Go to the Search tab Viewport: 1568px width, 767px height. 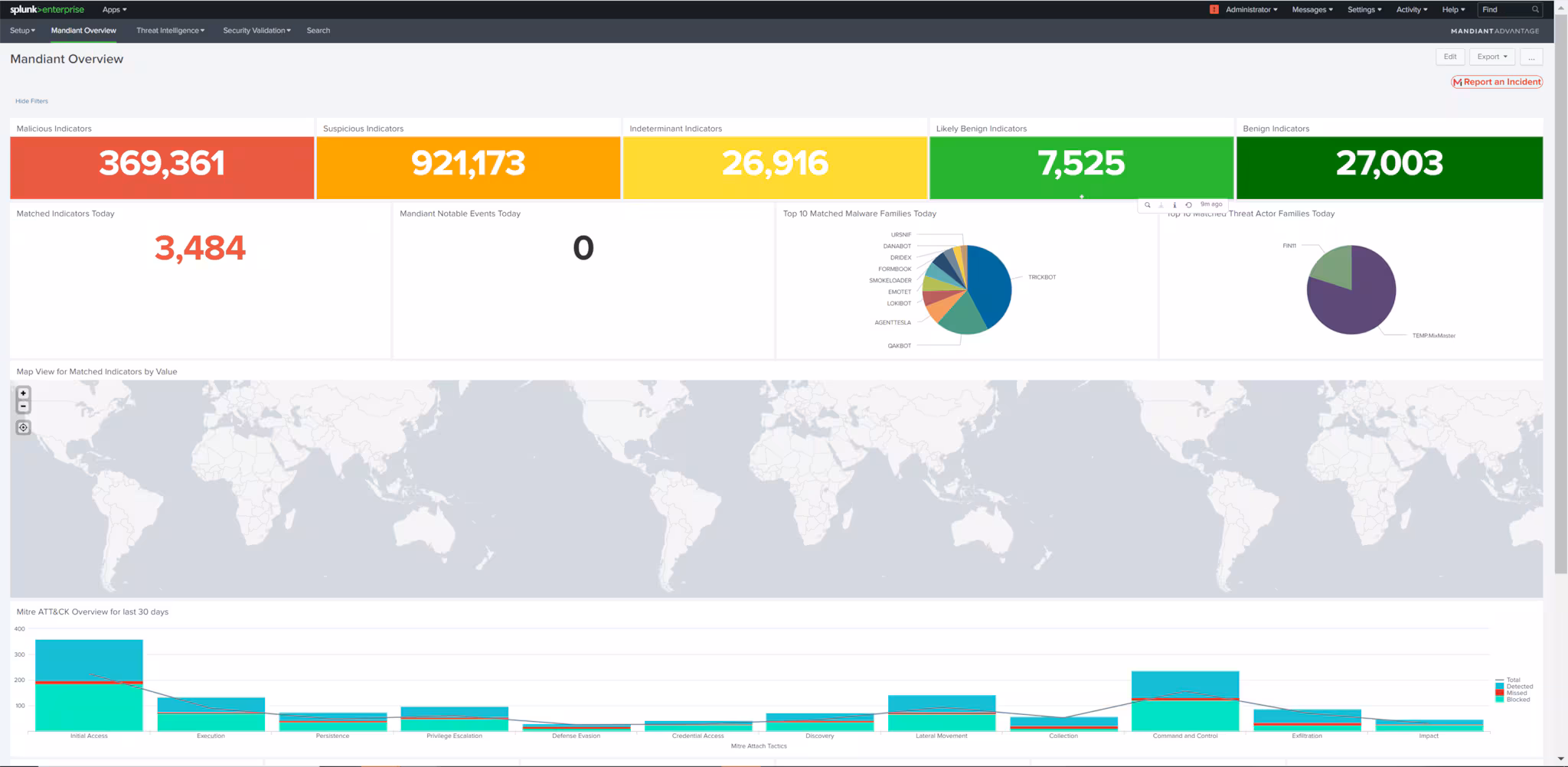318,31
